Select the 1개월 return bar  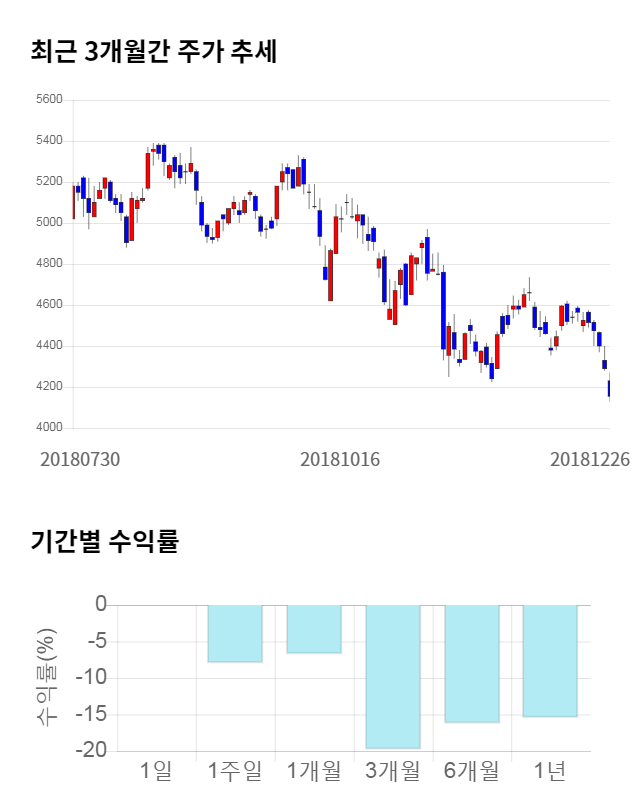coord(314,629)
